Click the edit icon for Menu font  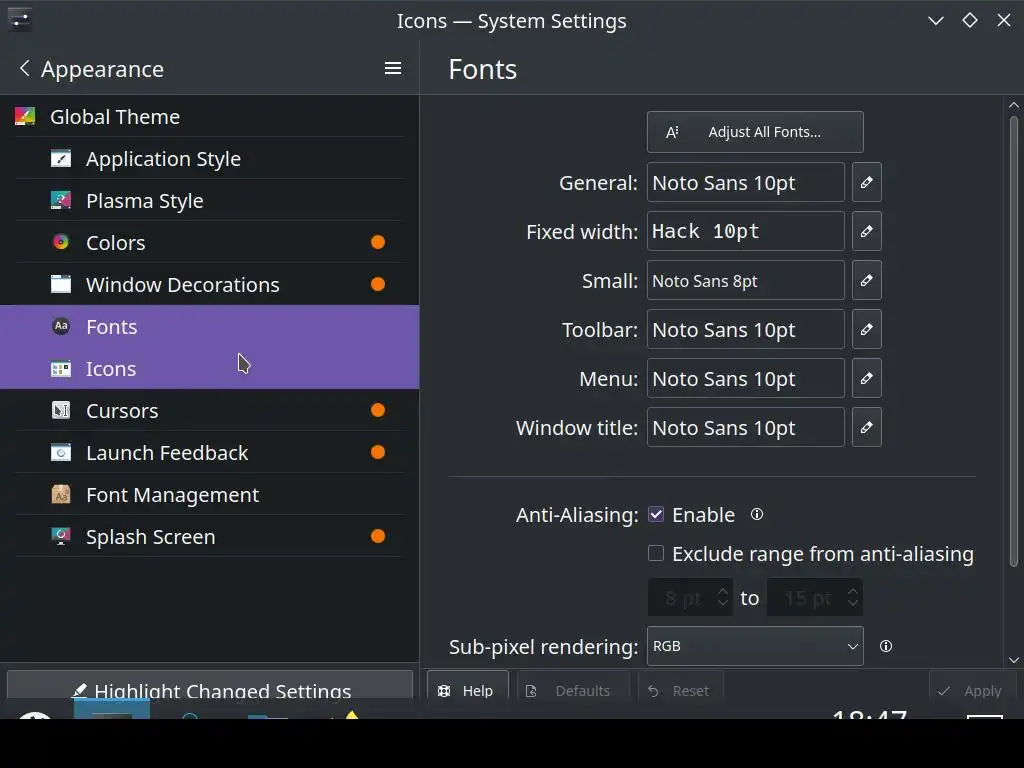click(866, 379)
